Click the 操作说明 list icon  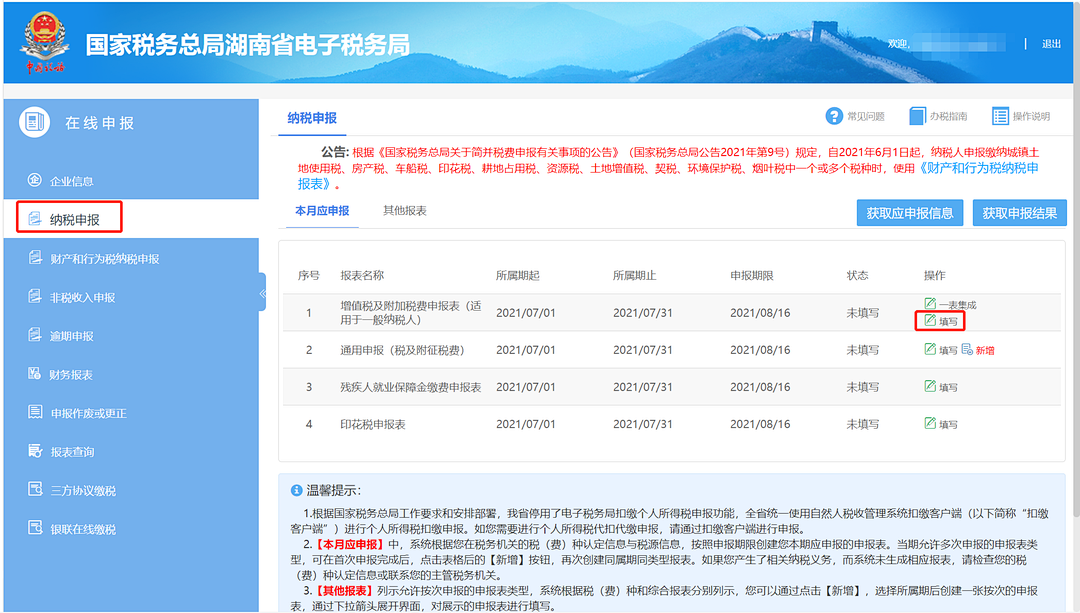tap(1000, 116)
